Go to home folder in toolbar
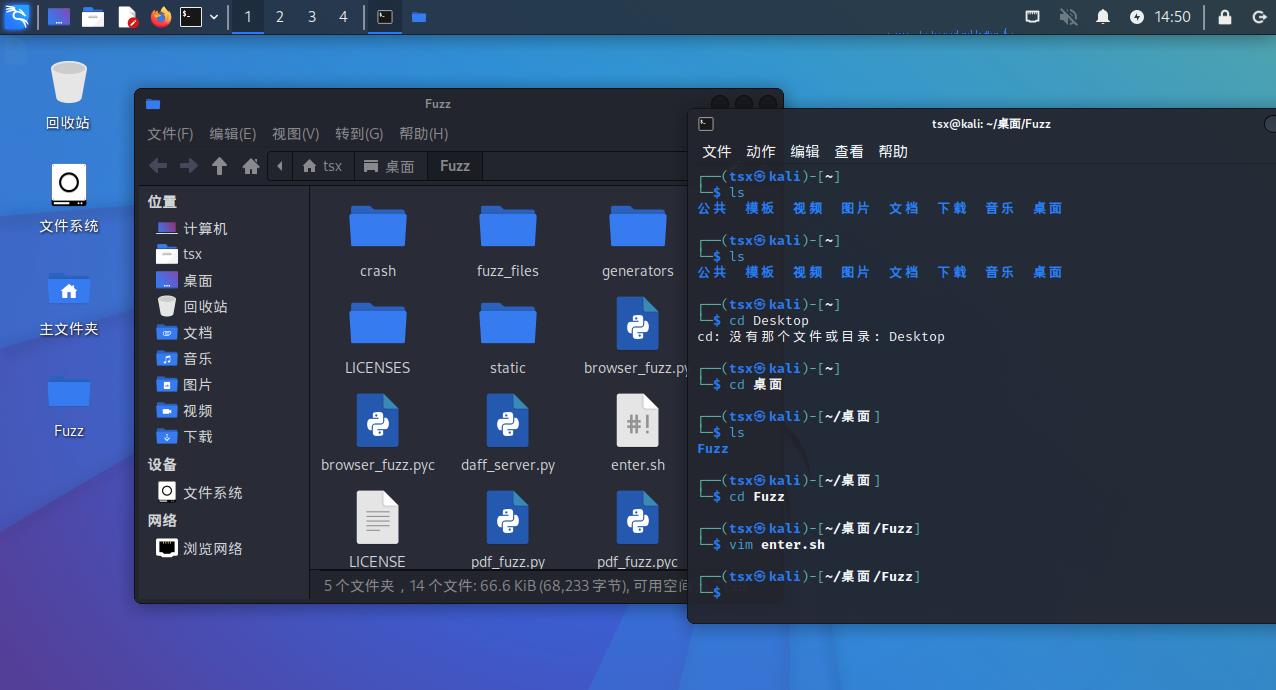Screen dimensions: 1276x690 251,166
